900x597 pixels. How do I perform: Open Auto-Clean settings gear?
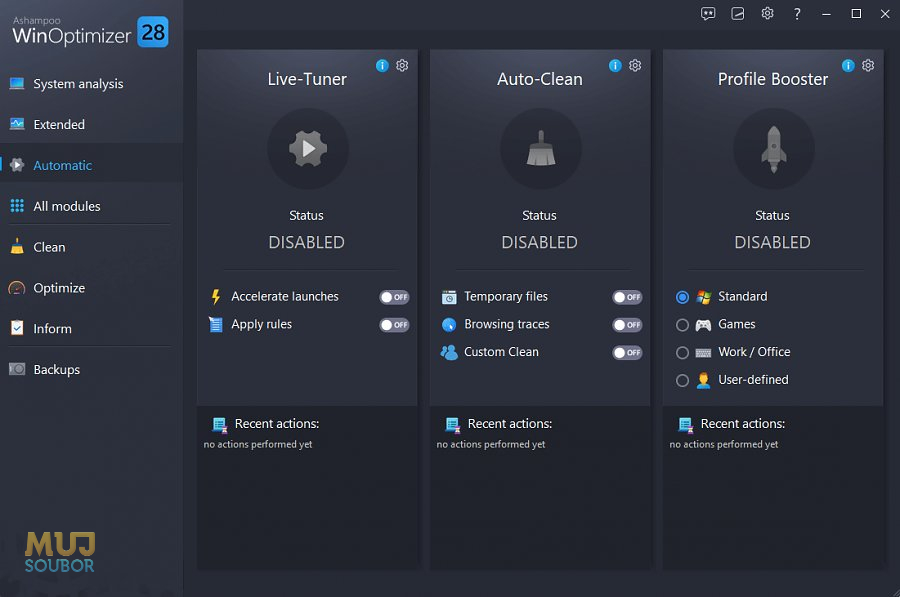click(635, 65)
